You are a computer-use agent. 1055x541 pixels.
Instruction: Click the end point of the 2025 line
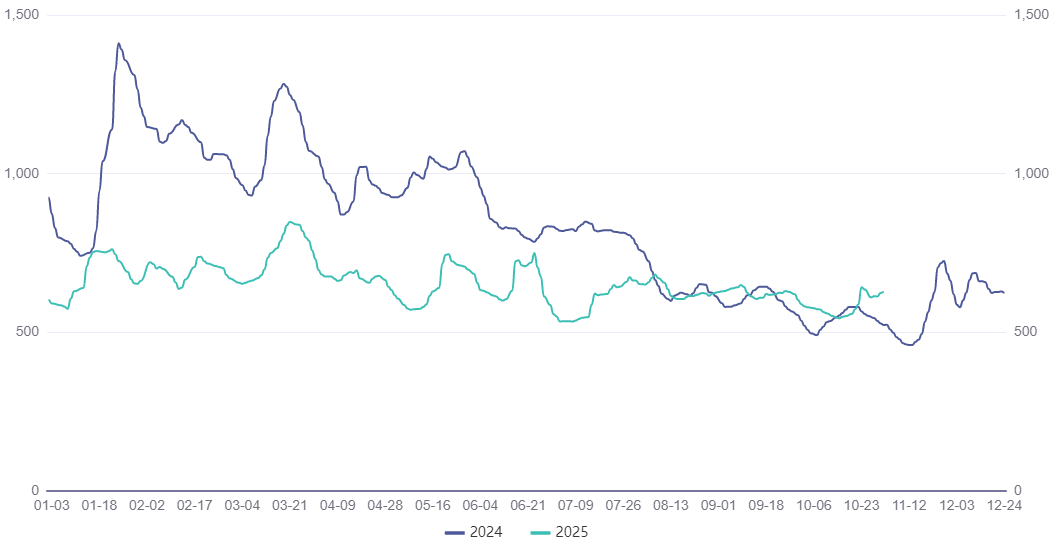coord(883,292)
